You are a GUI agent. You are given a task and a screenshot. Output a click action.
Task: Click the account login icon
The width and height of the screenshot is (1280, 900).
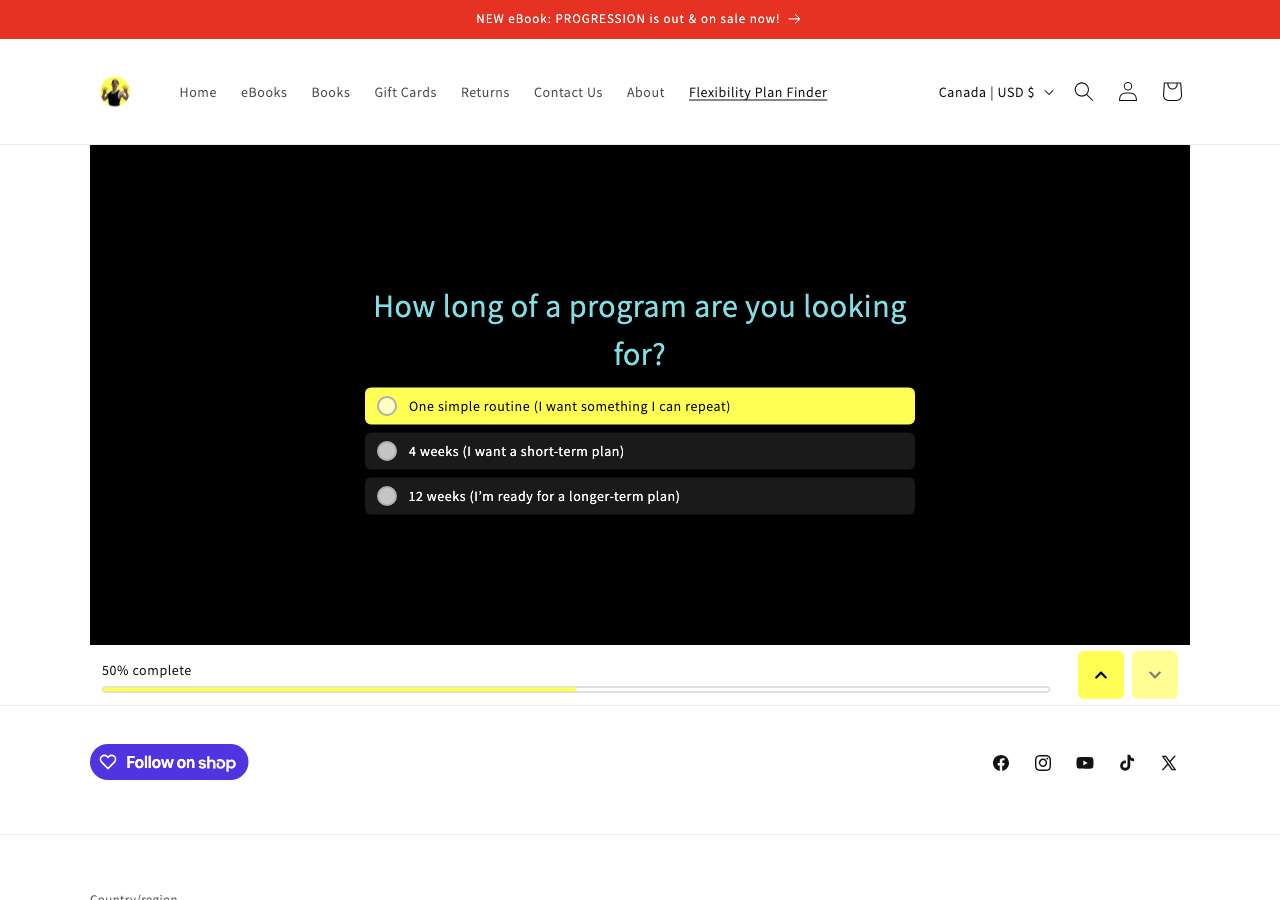coord(1128,92)
